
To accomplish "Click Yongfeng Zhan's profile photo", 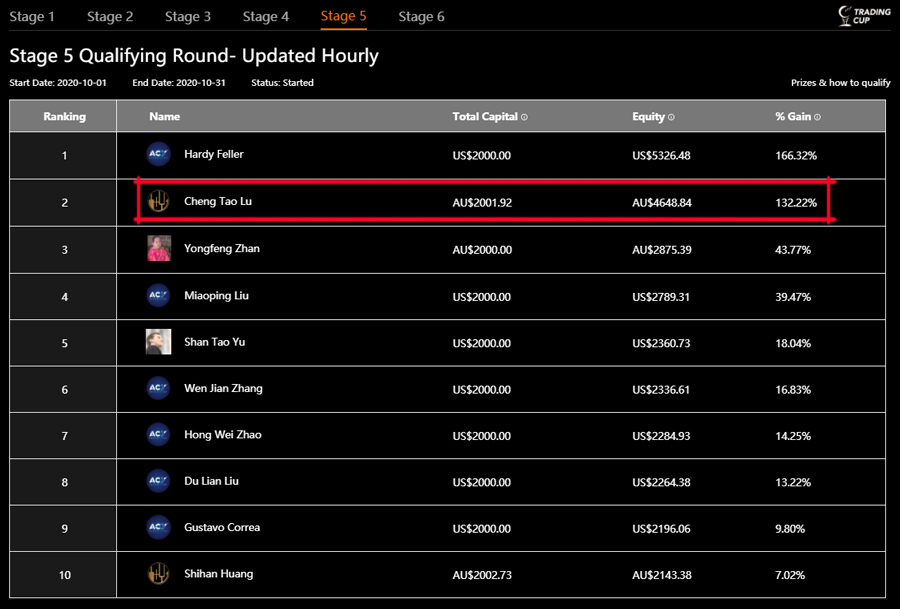I will tap(158, 249).
